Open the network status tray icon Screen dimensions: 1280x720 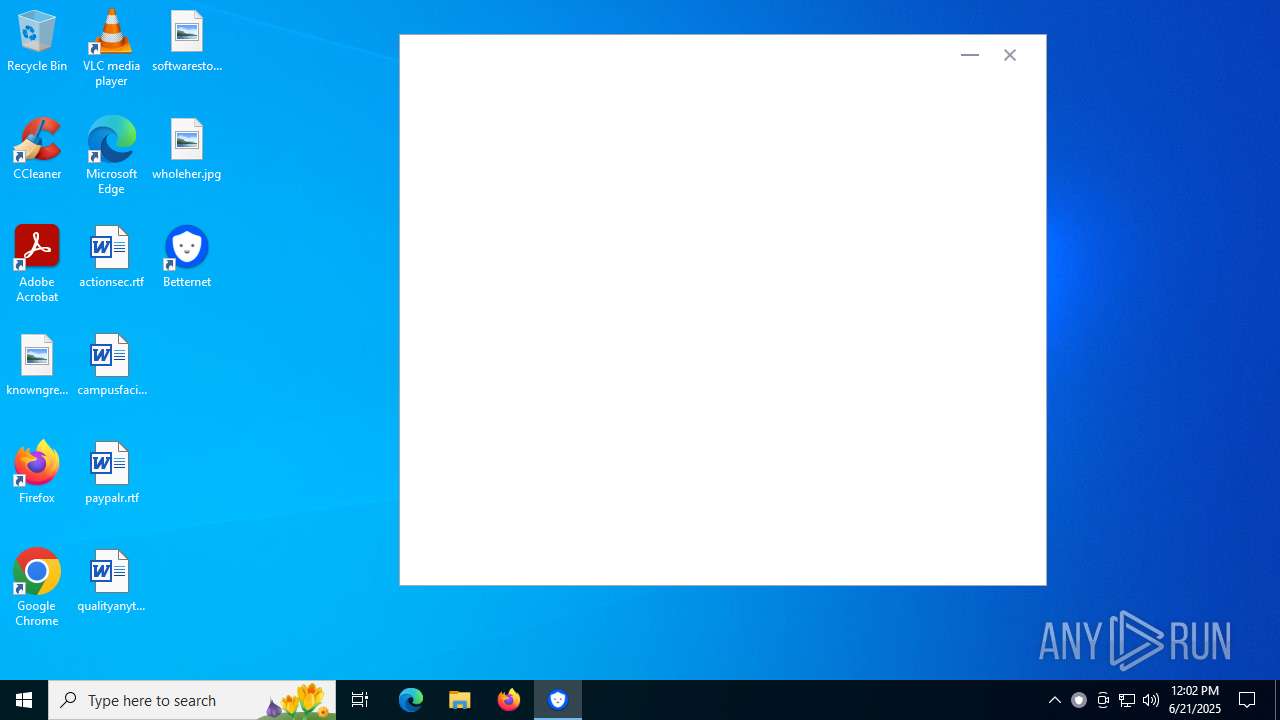[x=1127, y=700]
